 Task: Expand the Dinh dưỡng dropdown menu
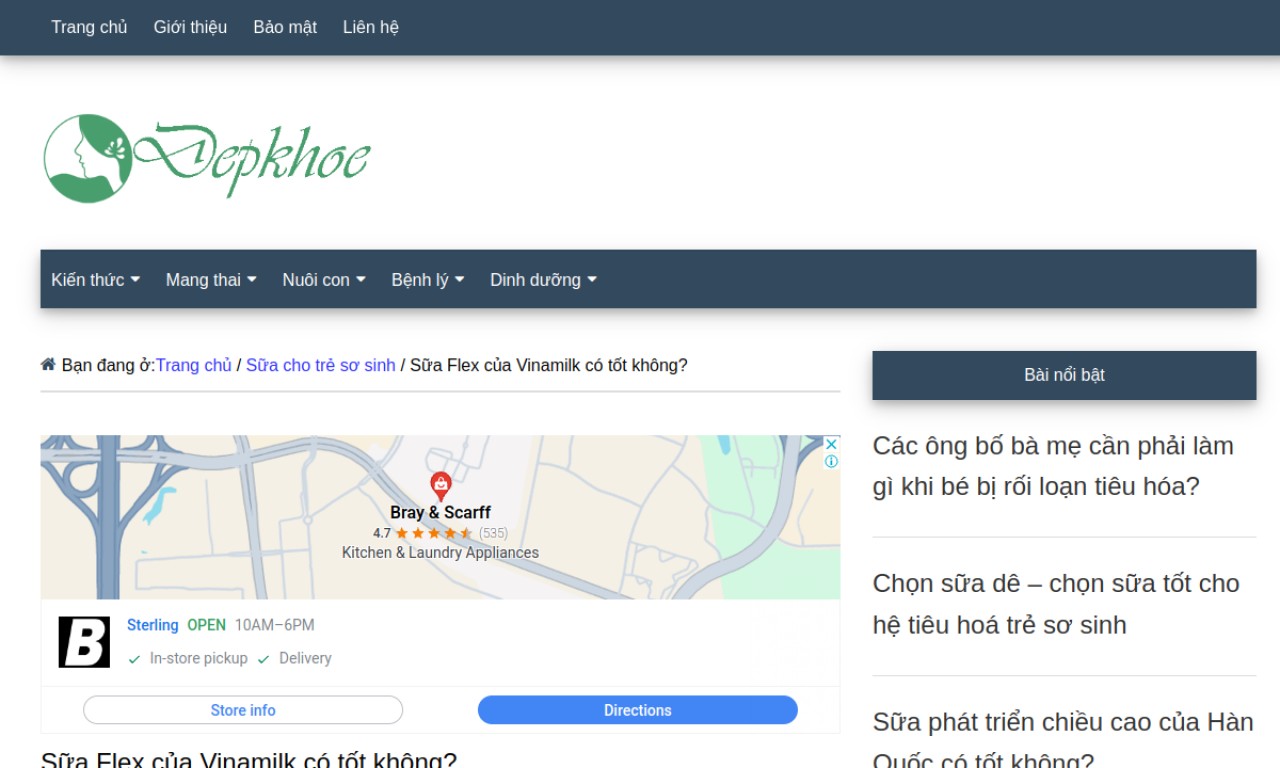[x=543, y=280]
